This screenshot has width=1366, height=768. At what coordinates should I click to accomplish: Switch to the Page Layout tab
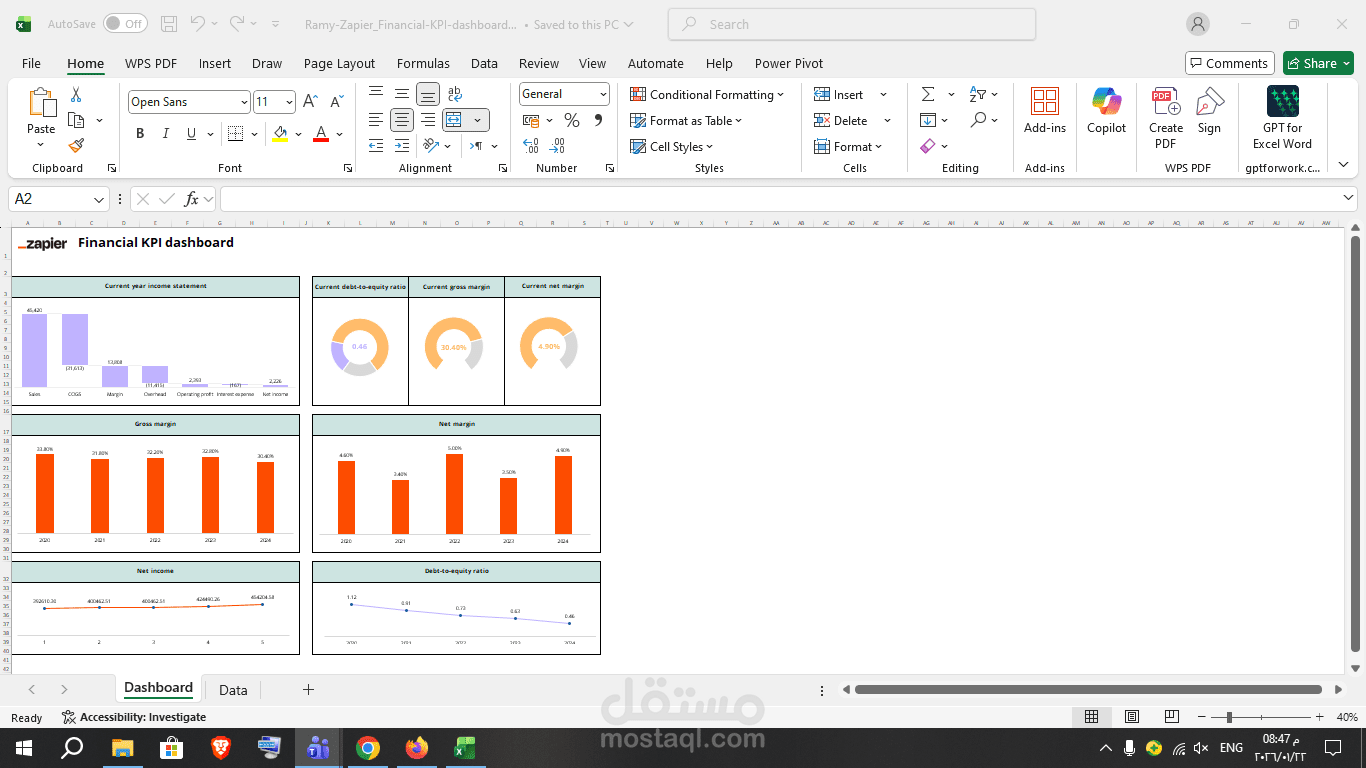tap(339, 63)
